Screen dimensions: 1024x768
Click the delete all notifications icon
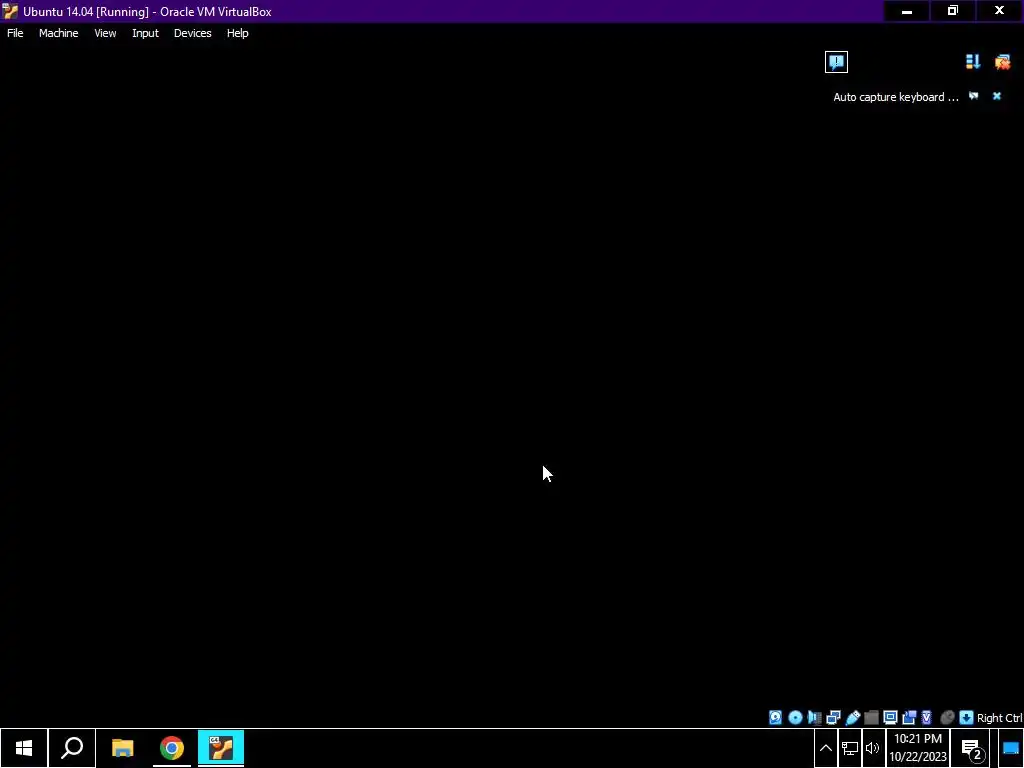[x=1002, y=61]
